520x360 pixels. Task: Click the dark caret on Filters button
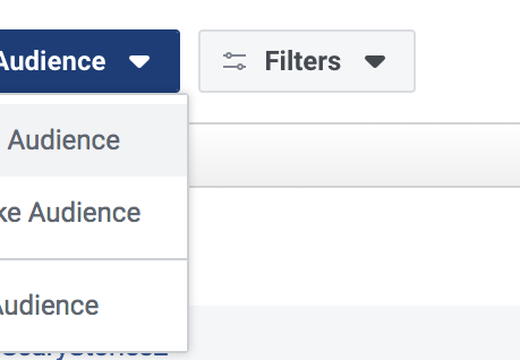point(375,62)
